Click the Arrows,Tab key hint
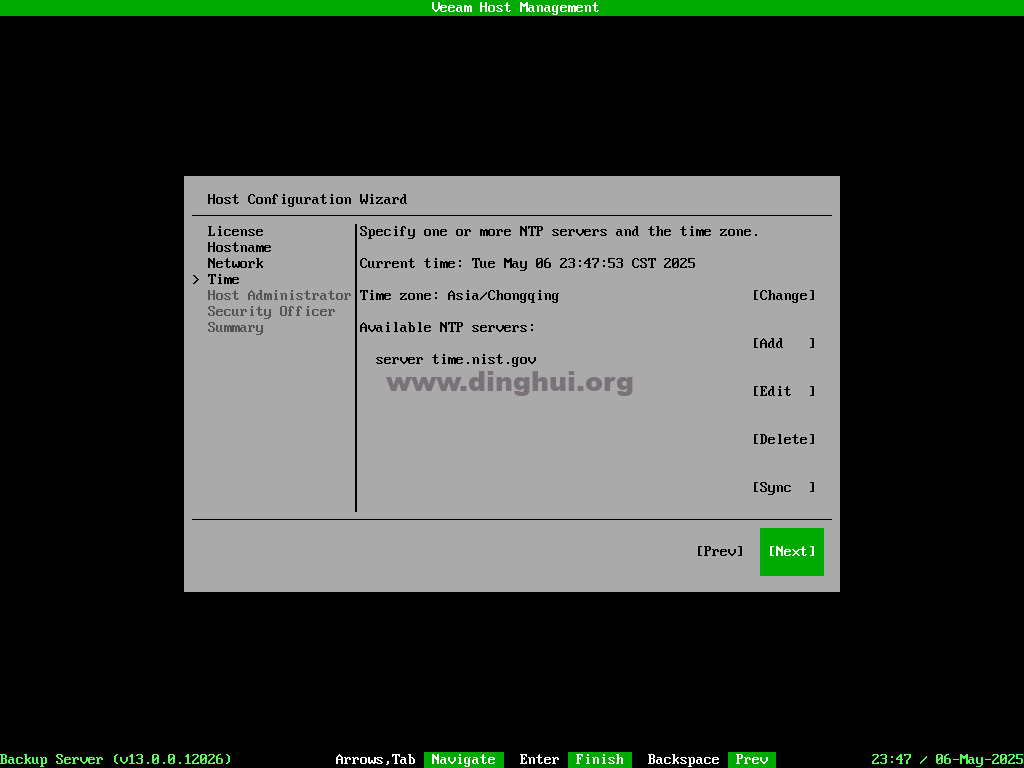1024x768 pixels. pyautogui.click(x=376, y=760)
